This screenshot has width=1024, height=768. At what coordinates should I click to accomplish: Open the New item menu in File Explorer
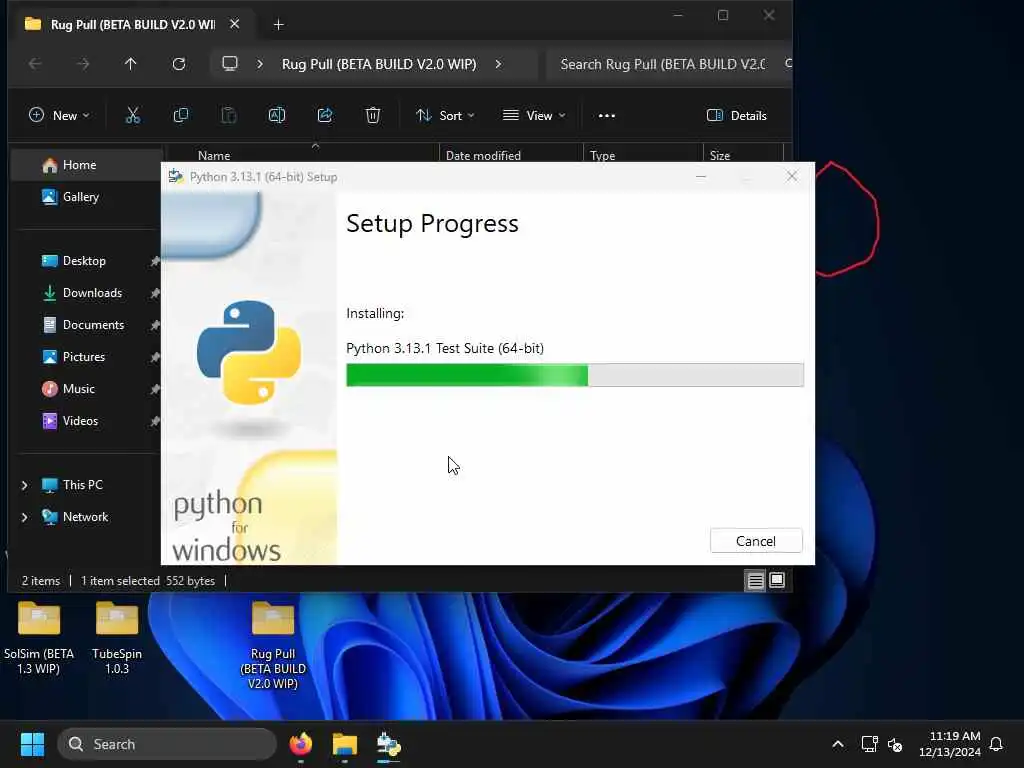59,116
